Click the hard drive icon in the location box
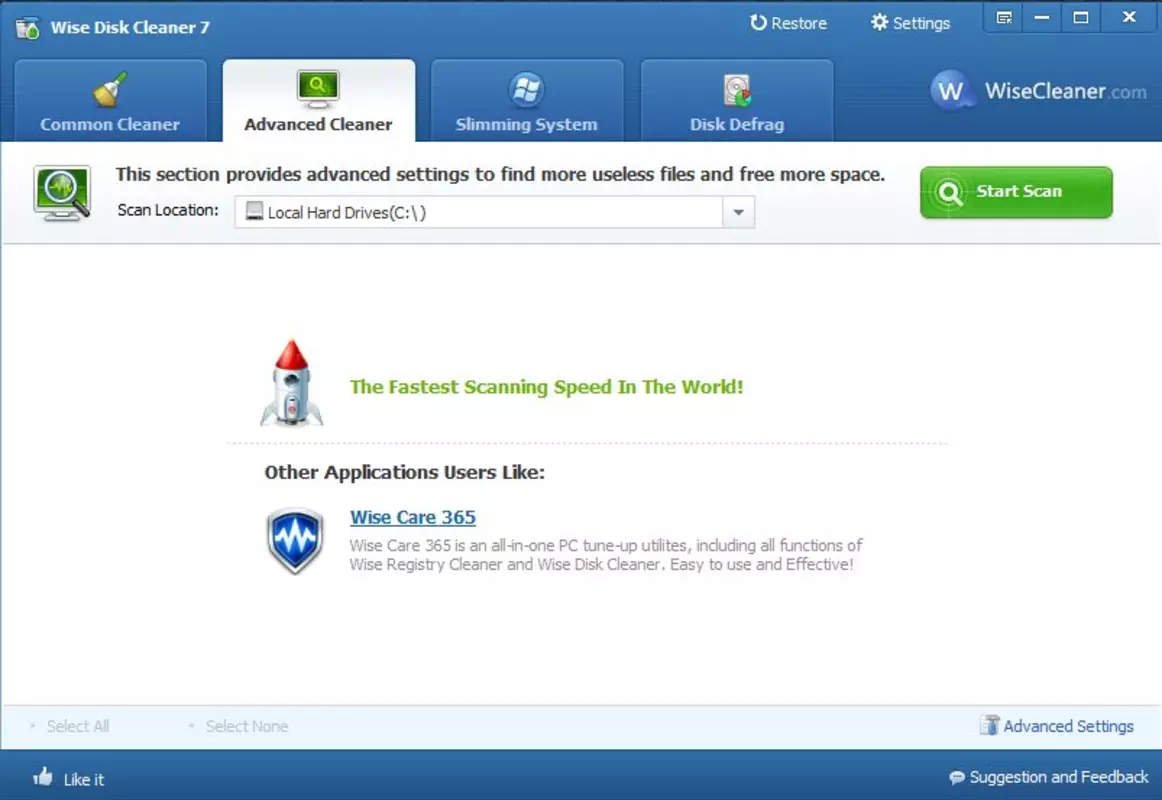The width and height of the screenshot is (1162, 800). (x=254, y=211)
